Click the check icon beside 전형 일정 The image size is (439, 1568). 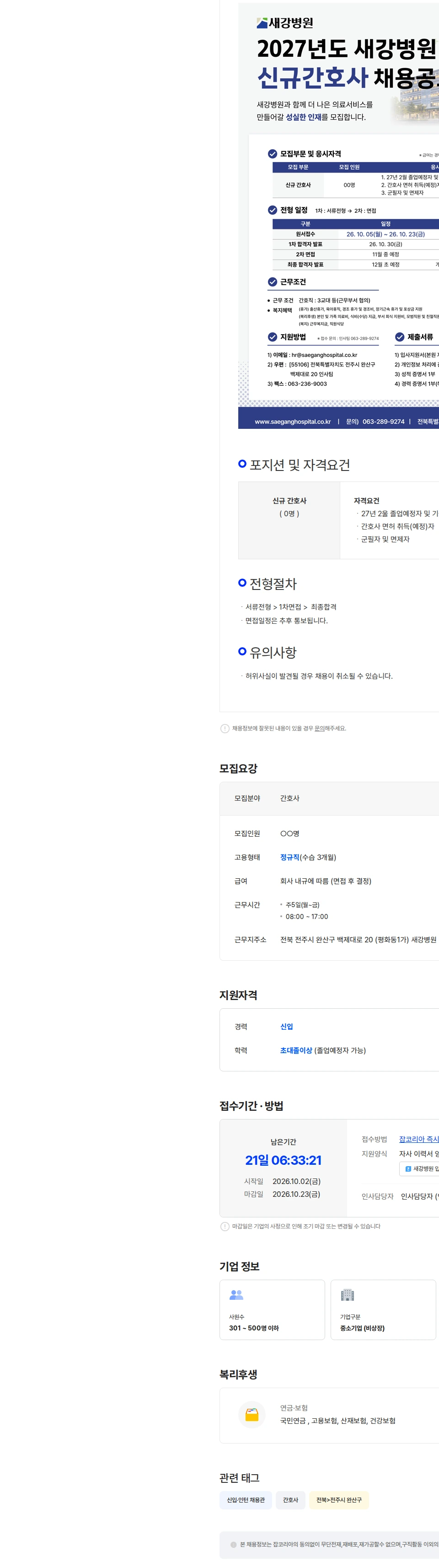(x=273, y=210)
